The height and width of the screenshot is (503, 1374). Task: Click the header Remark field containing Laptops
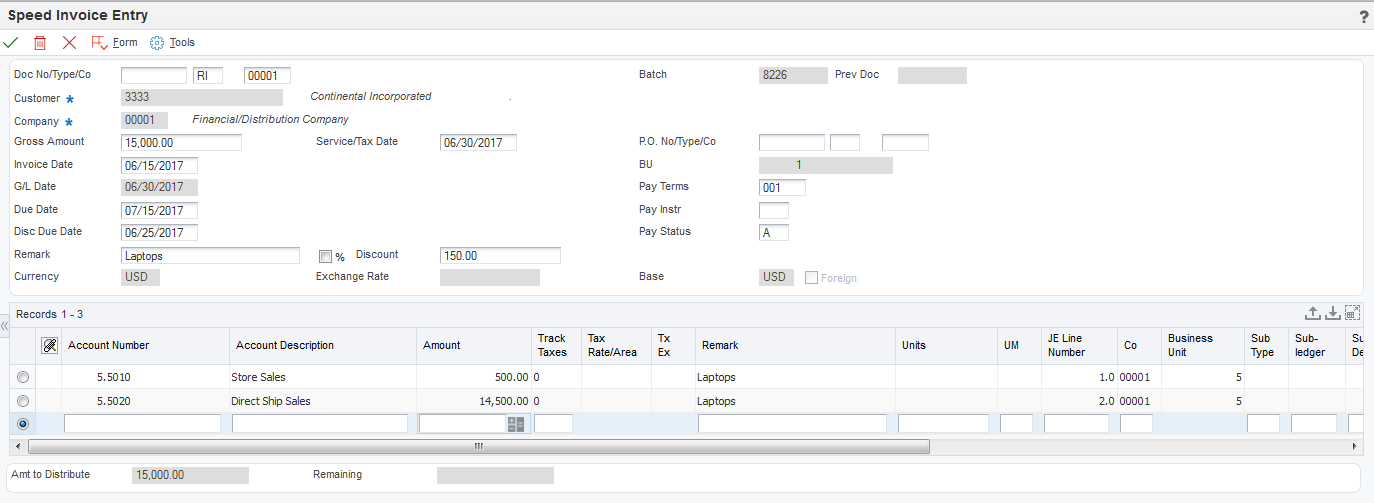tap(210, 255)
